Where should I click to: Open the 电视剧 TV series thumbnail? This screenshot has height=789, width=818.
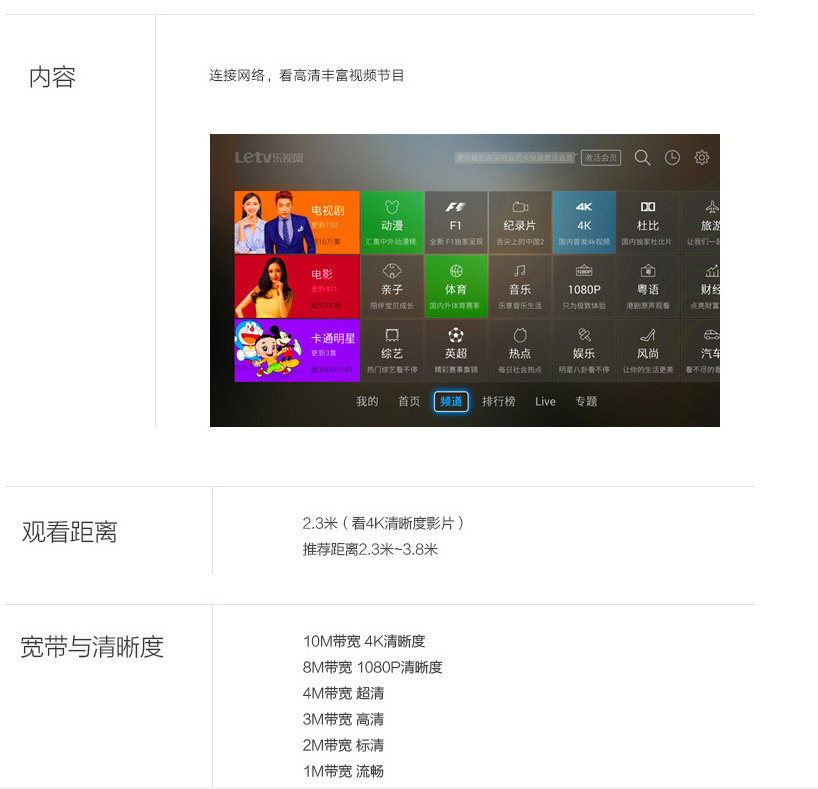click(296, 222)
